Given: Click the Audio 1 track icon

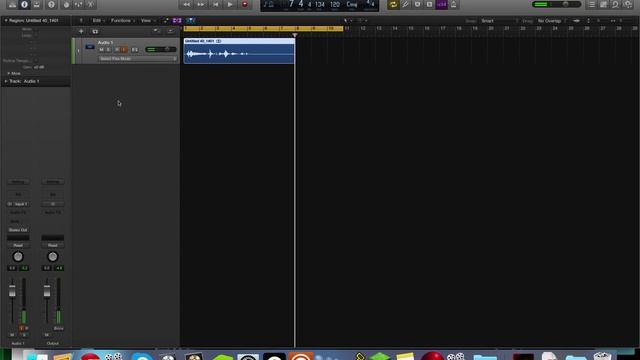Looking at the screenshot, I should pos(90,47).
